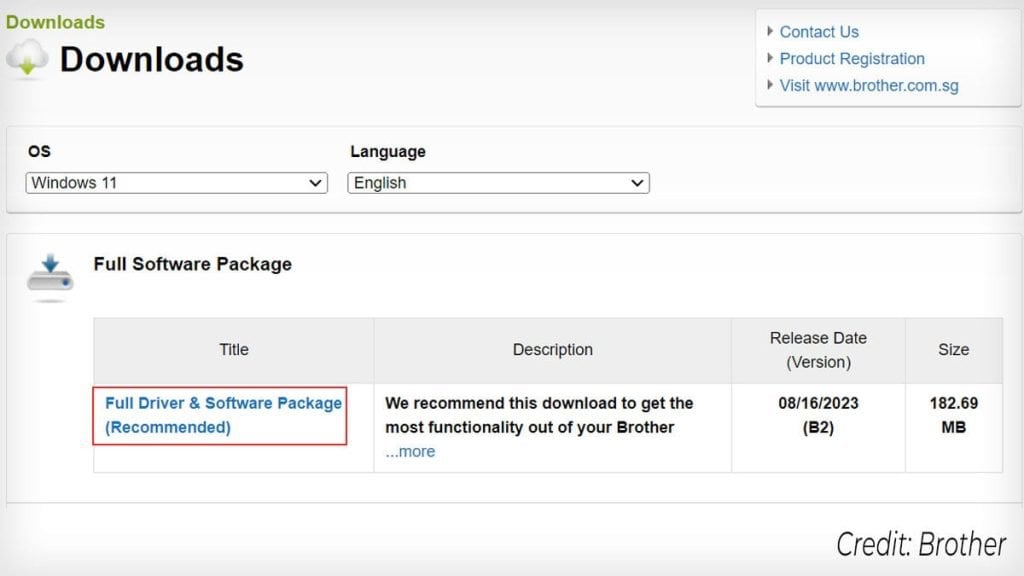
Task: Open the Contact Us link
Action: click(819, 32)
